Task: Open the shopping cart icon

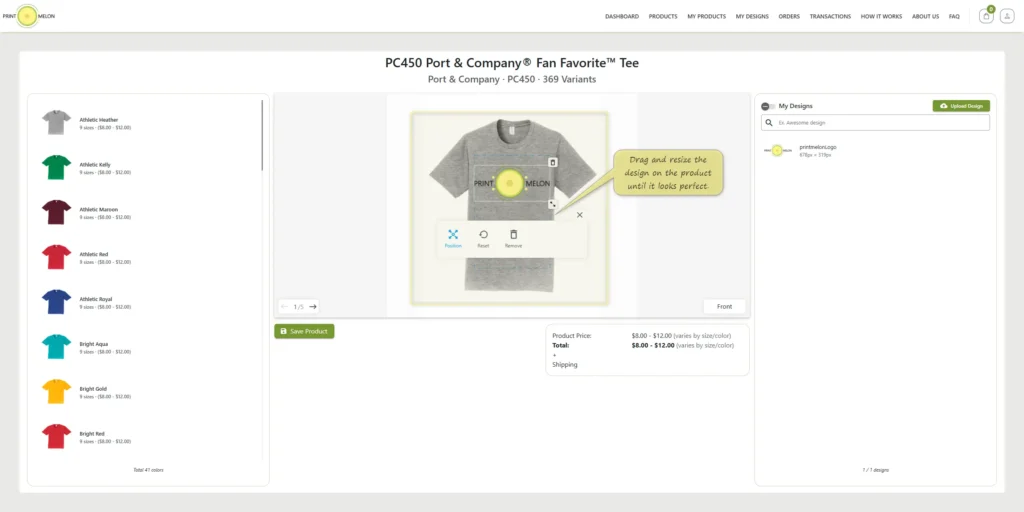Action: (986, 16)
